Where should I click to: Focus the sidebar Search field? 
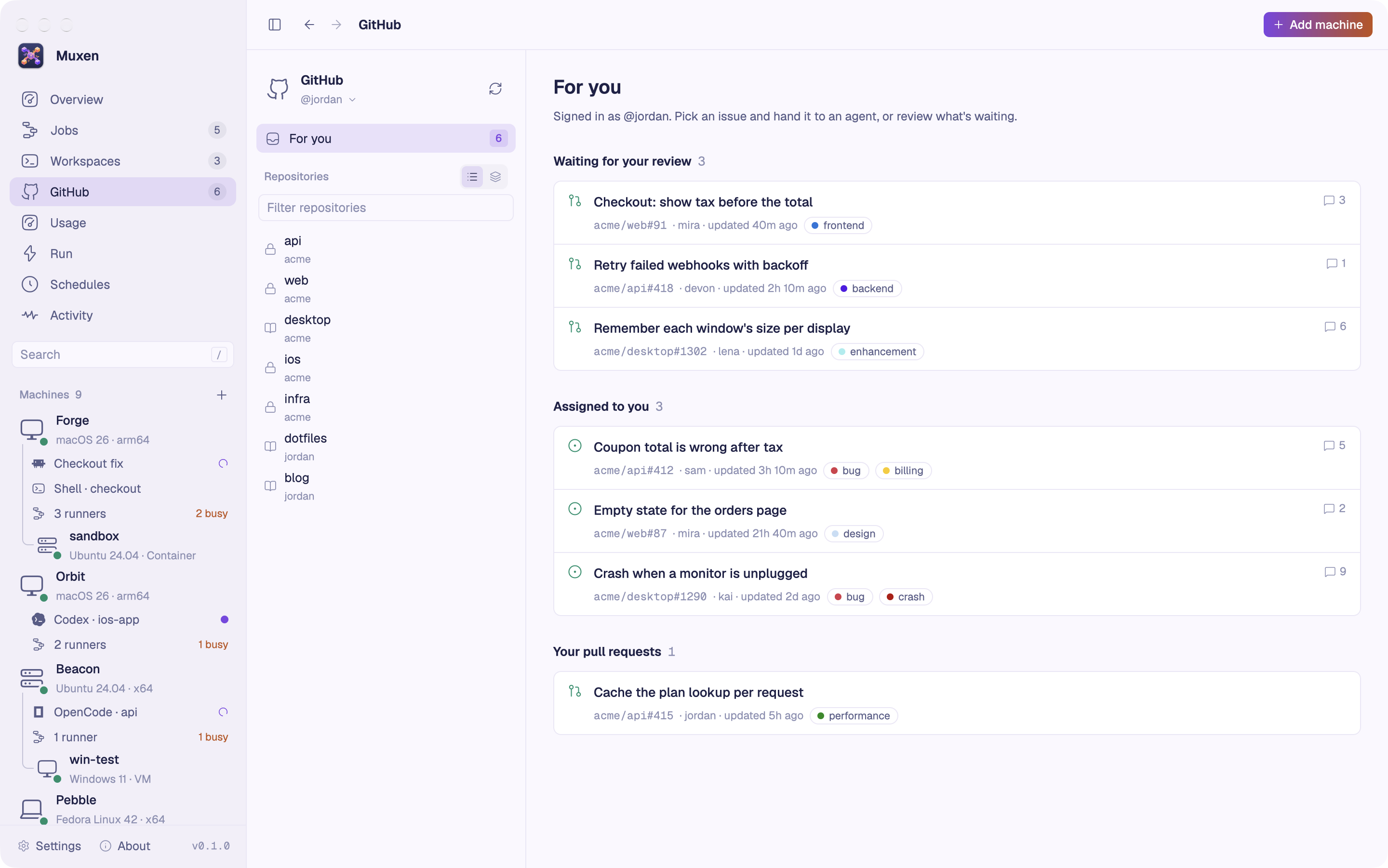(x=123, y=355)
